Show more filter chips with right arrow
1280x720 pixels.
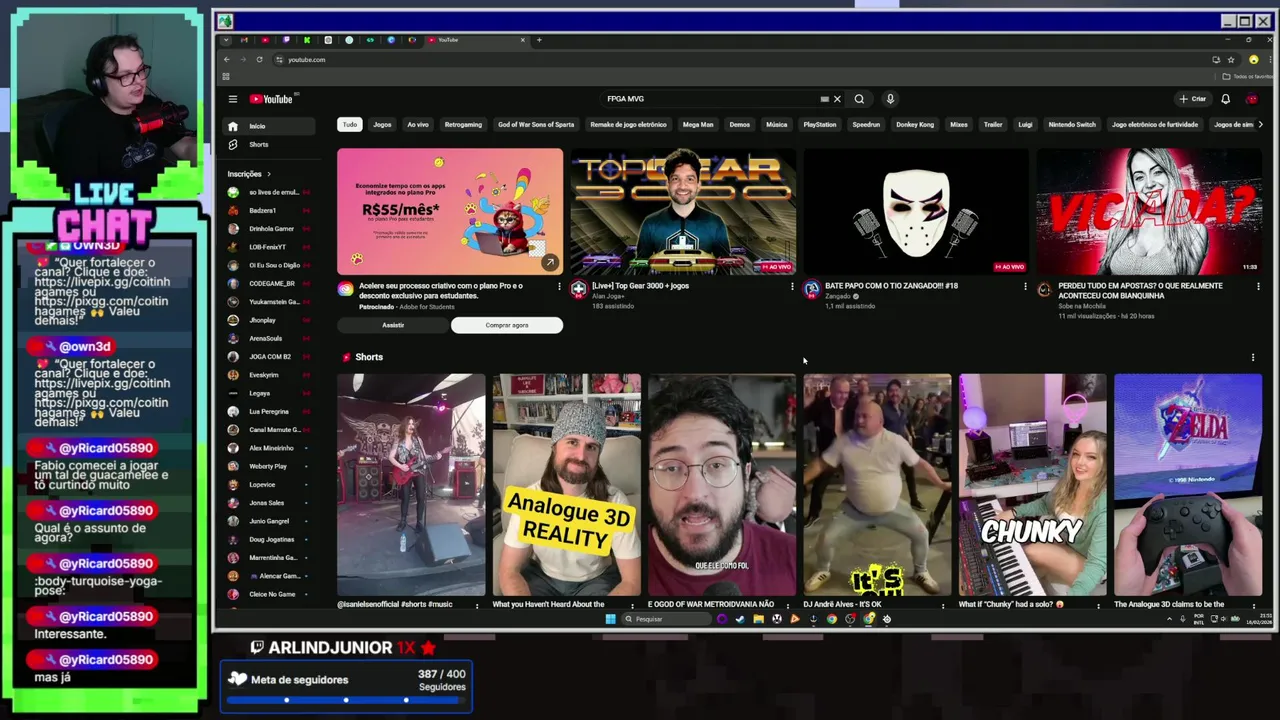pos(1259,125)
